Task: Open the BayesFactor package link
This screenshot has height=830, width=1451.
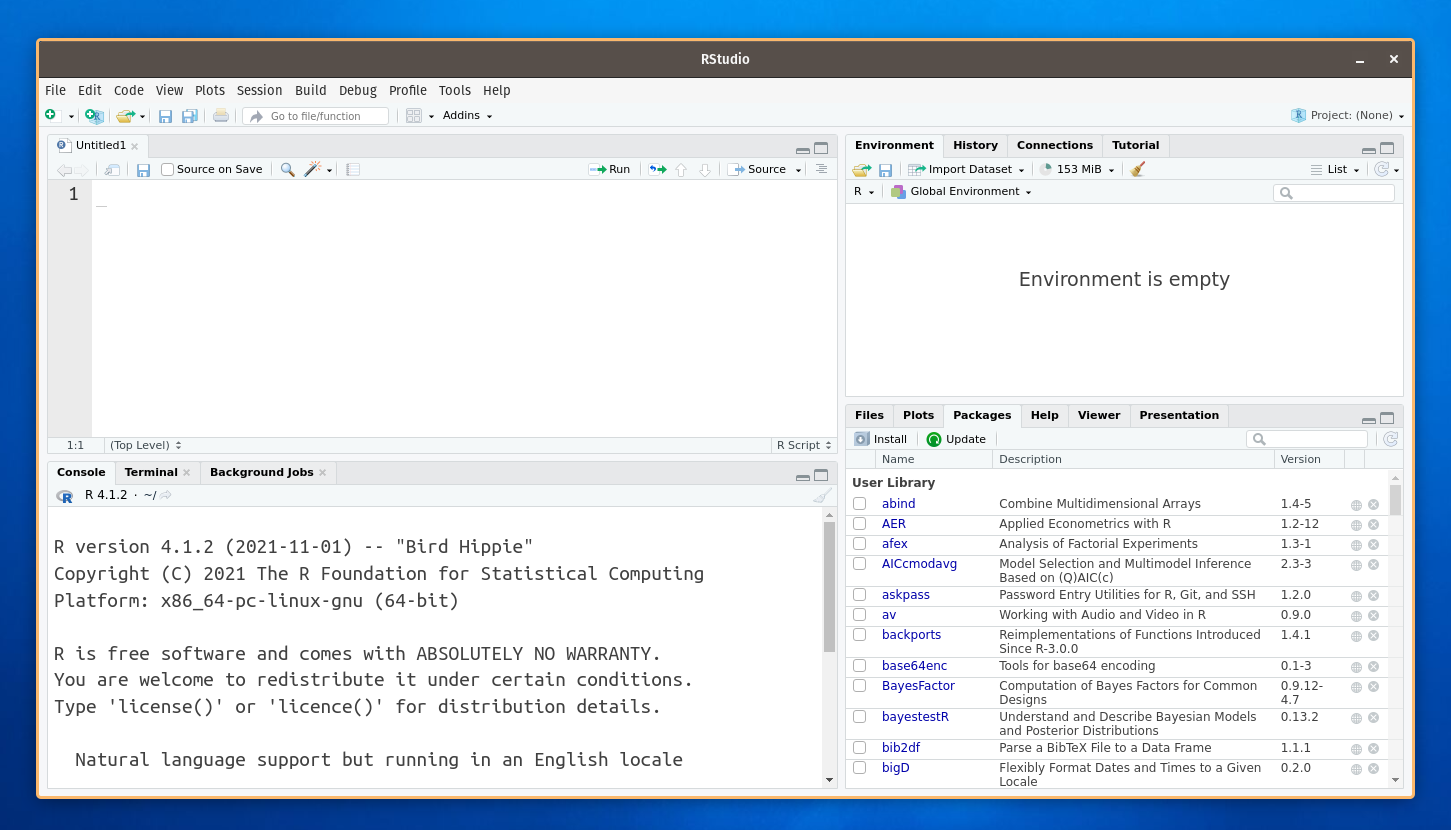Action: click(918, 686)
